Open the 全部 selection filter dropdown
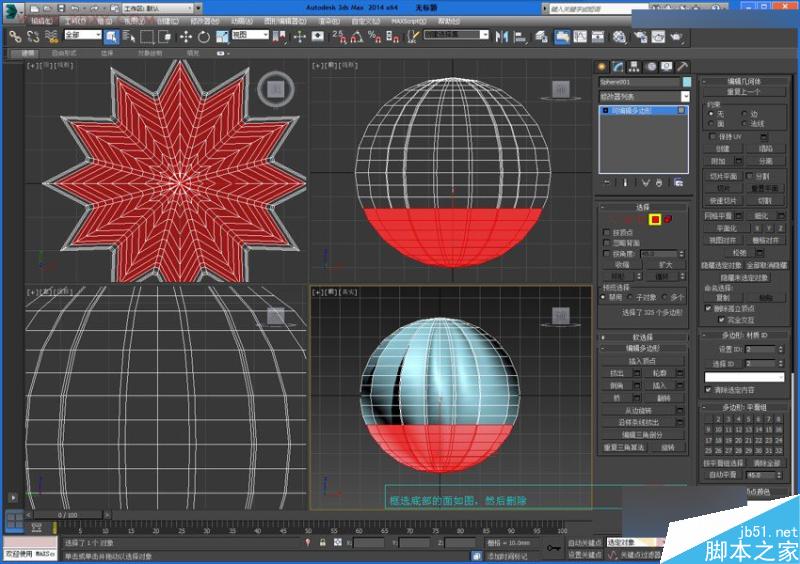Screen dimensions: 800x564 (x=83, y=35)
